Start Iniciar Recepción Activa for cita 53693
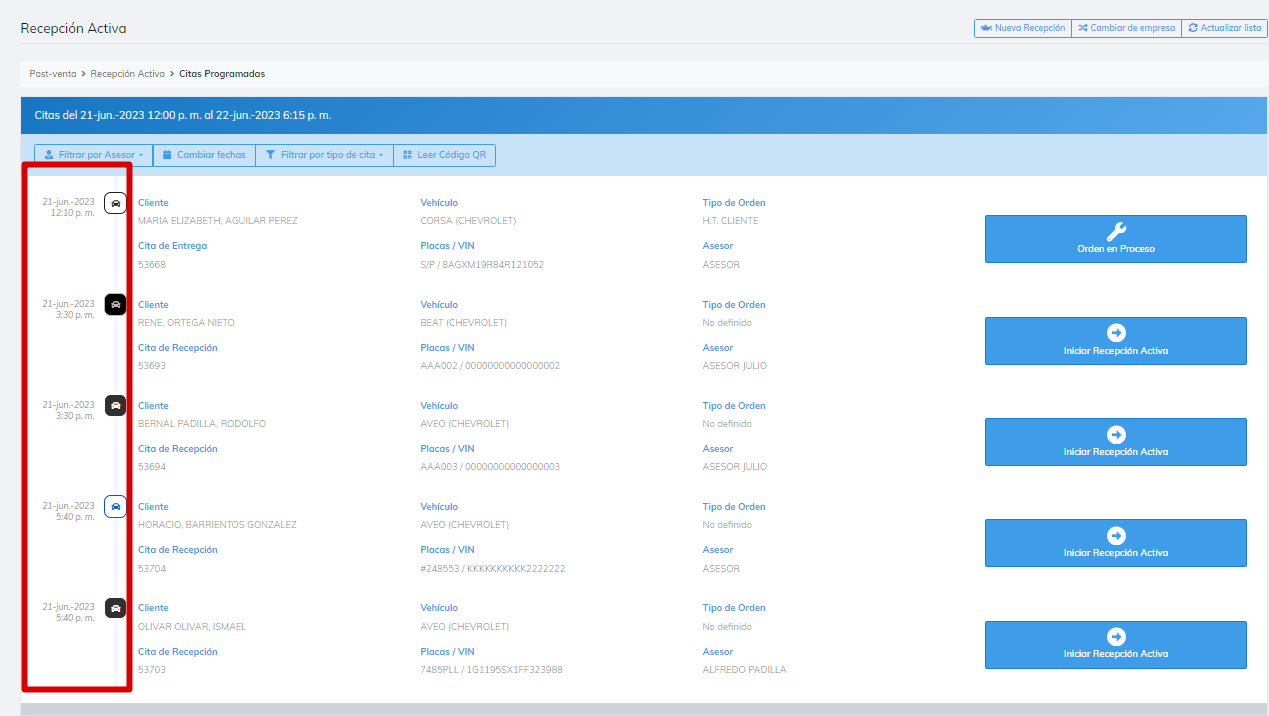The width and height of the screenshot is (1269, 716). point(1116,341)
